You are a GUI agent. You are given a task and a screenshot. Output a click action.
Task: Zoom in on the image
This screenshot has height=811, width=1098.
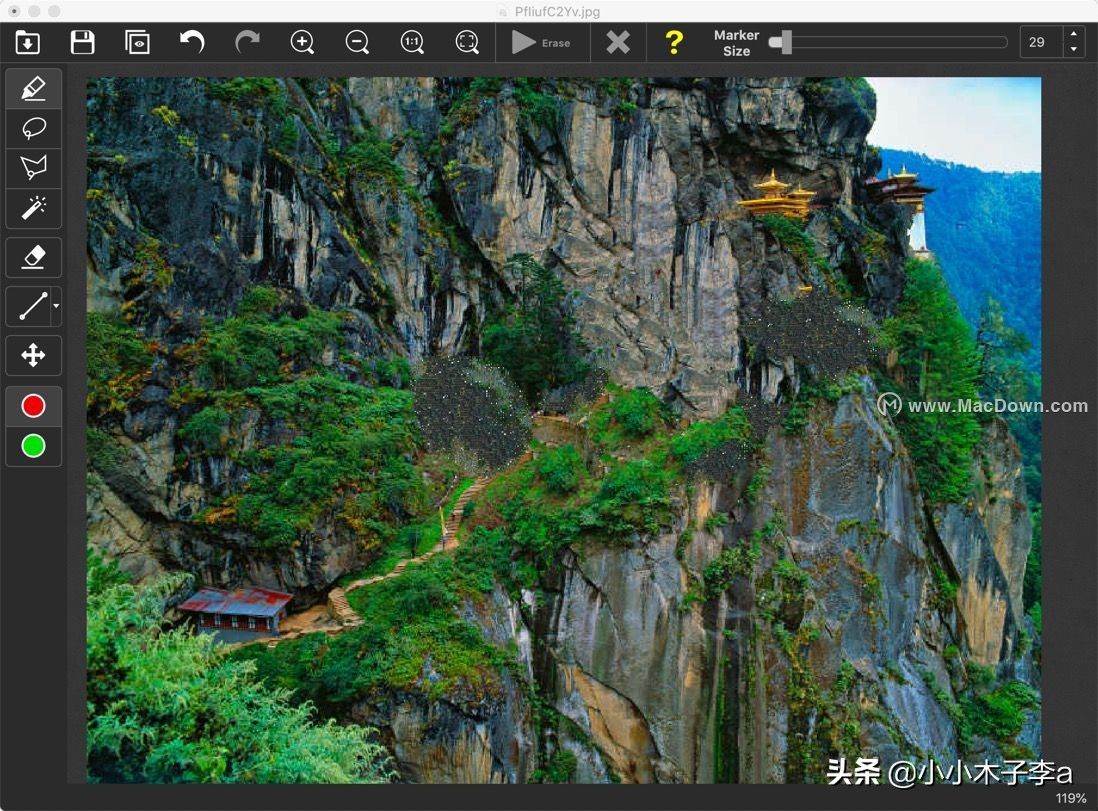302,42
